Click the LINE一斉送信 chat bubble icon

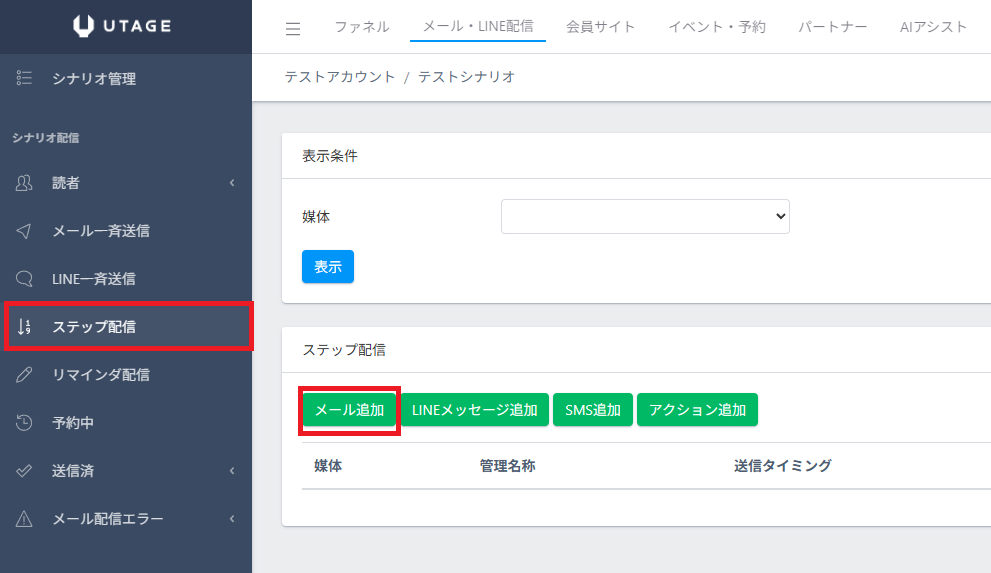25,279
